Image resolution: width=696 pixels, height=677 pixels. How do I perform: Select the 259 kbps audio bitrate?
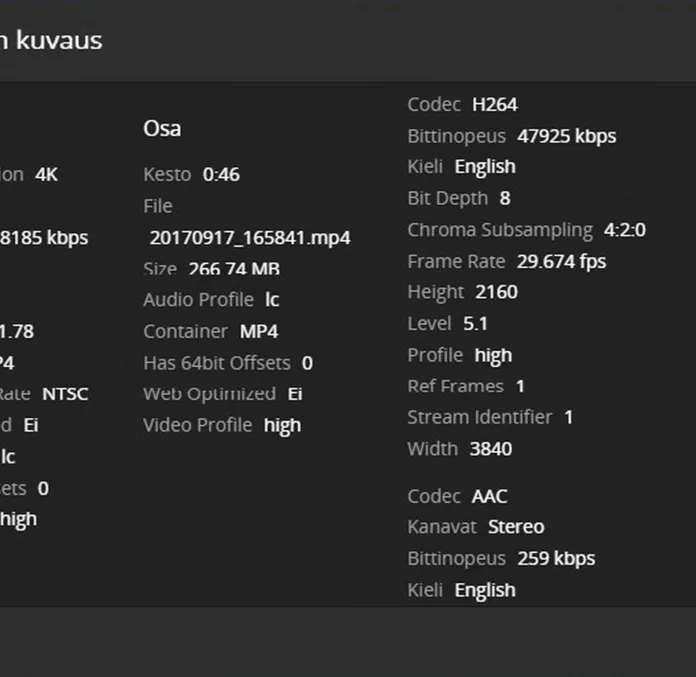click(556, 558)
